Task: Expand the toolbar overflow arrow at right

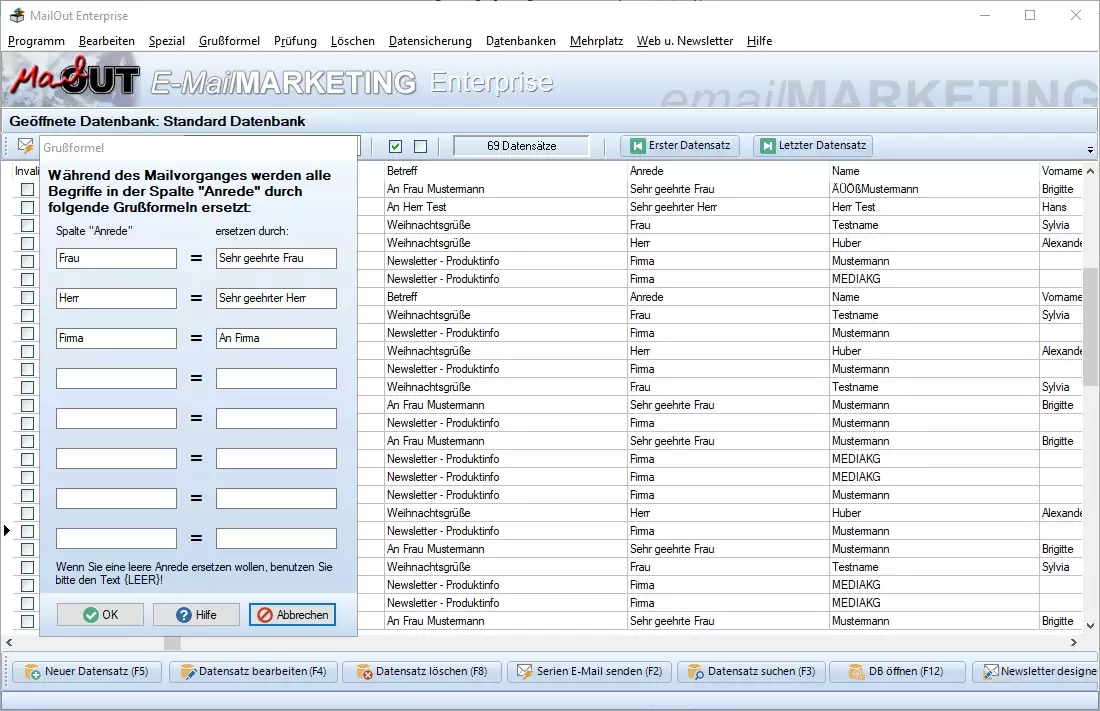Action: 1090,149
